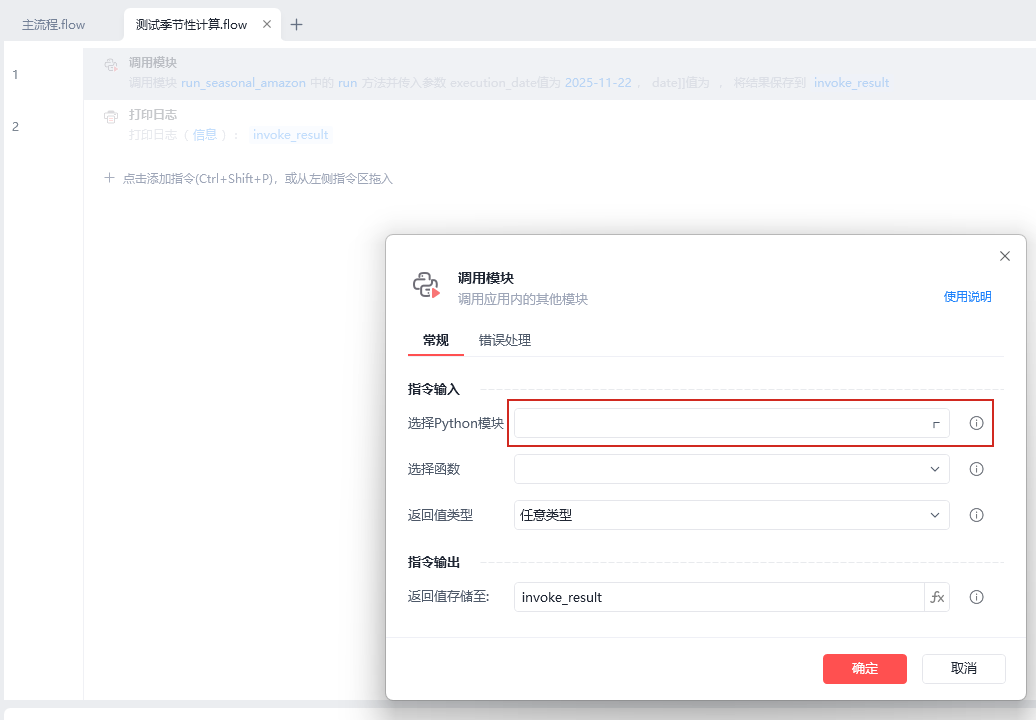Switch to the 常规 tab
The width and height of the screenshot is (1036, 720).
click(435, 341)
